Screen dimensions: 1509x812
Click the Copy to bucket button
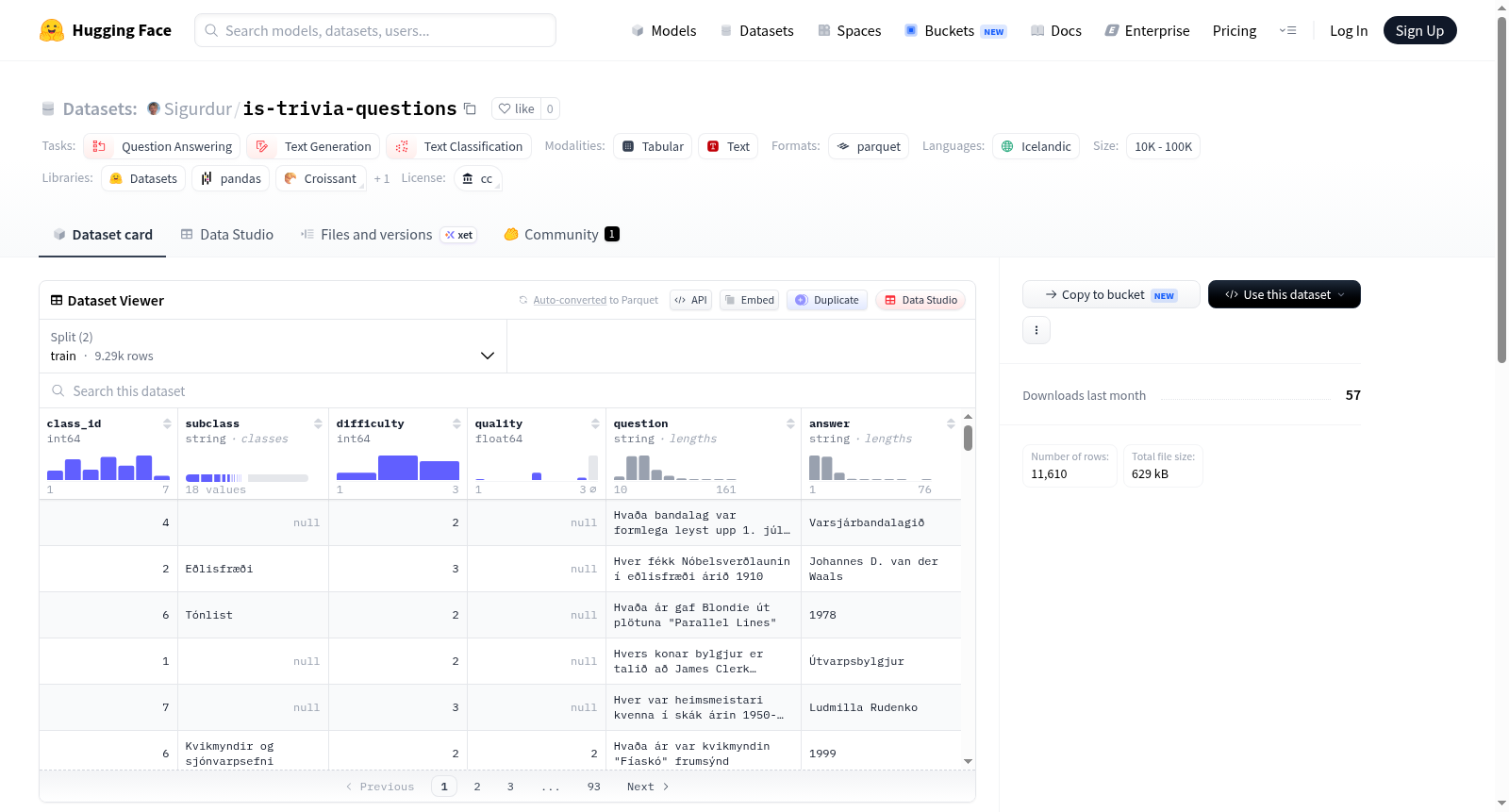(1111, 294)
